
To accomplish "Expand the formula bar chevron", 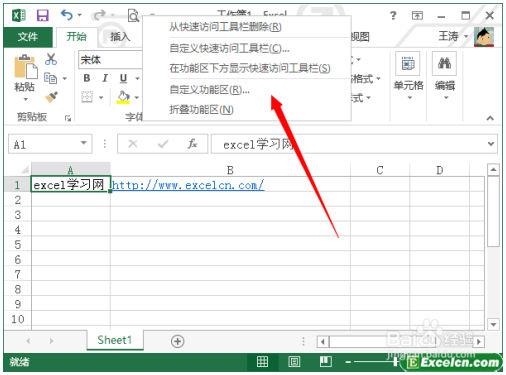I will tap(491, 144).
